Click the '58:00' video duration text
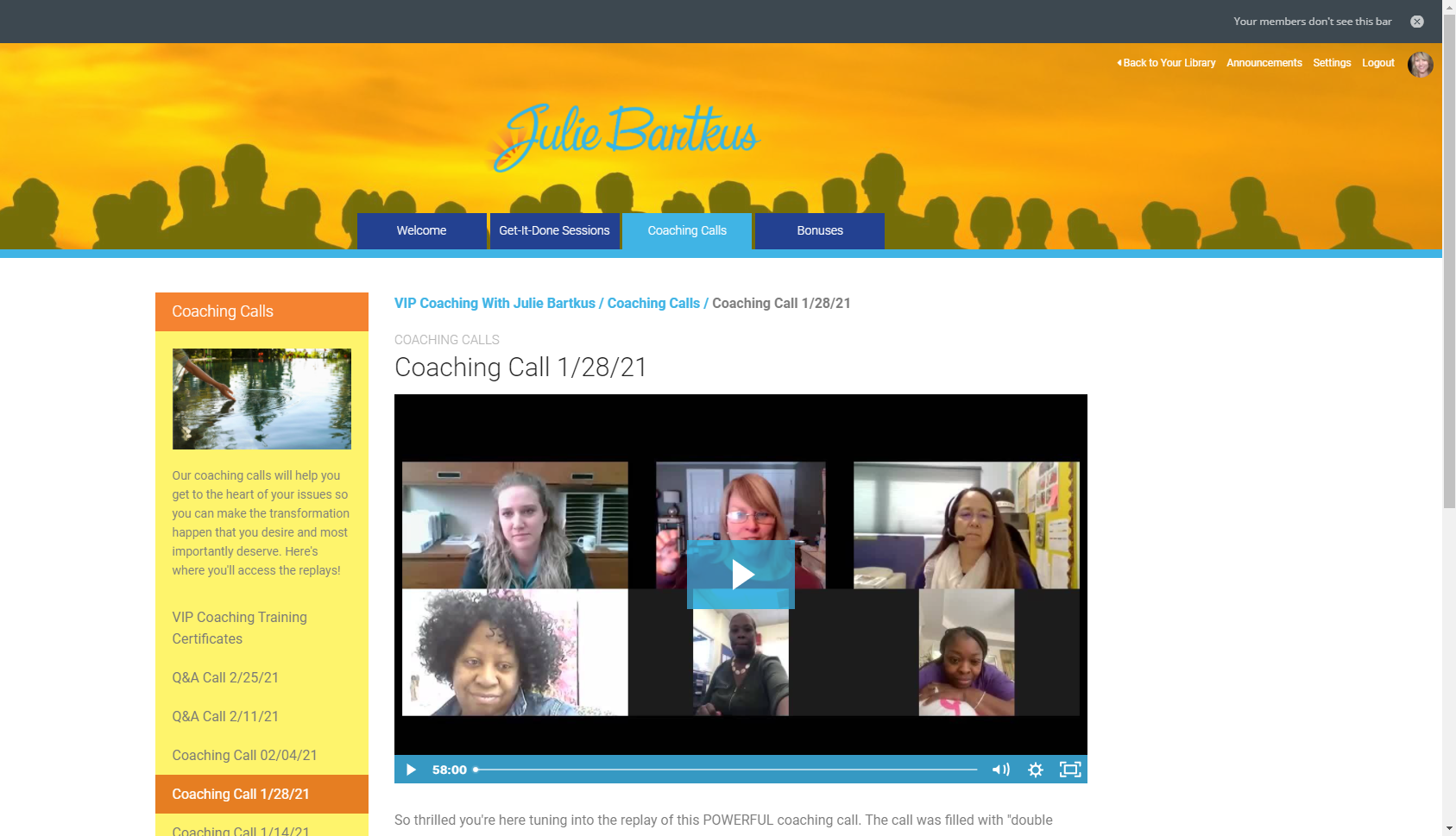Image resolution: width=1456 pixels, height=836 pixels. (450, 770)
